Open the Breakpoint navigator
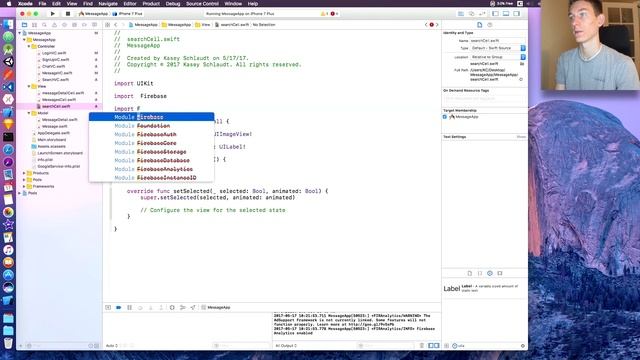This screenshot has height=360, width=640. coord(84,25)
